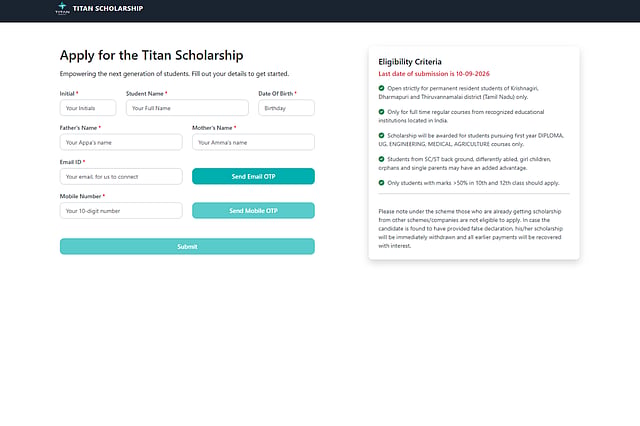Focus the 10-digit Mobile Number field
This screenshot has height=426, width=640.
click(121, 211)
